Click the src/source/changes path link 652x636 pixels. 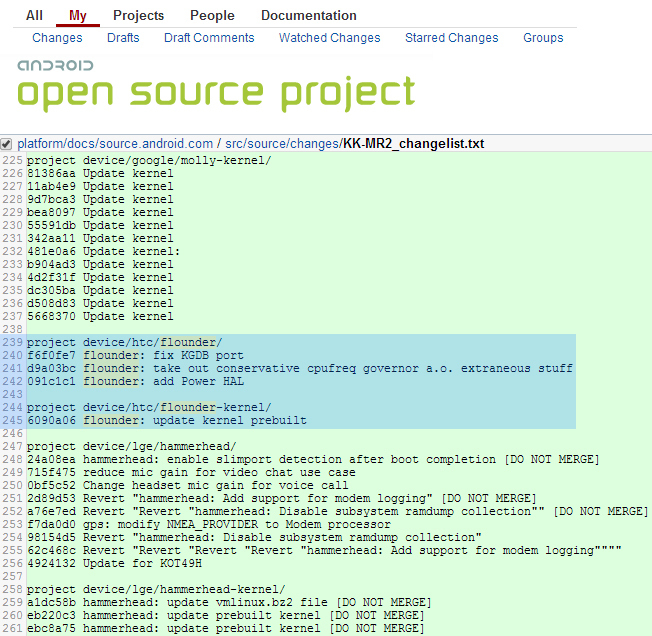click(x=280, y=144)
